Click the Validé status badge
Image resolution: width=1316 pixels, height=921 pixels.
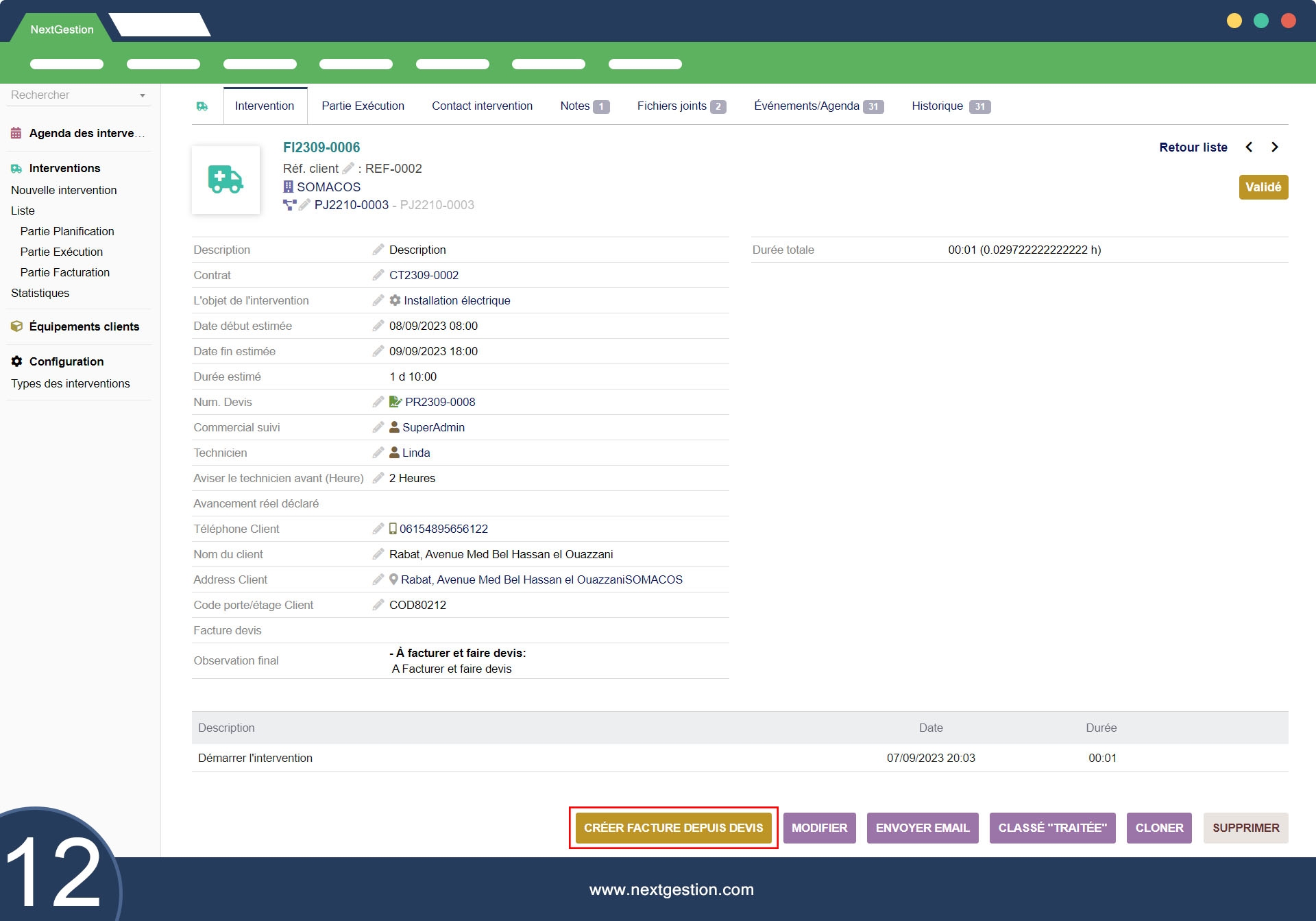(1263, 187)
